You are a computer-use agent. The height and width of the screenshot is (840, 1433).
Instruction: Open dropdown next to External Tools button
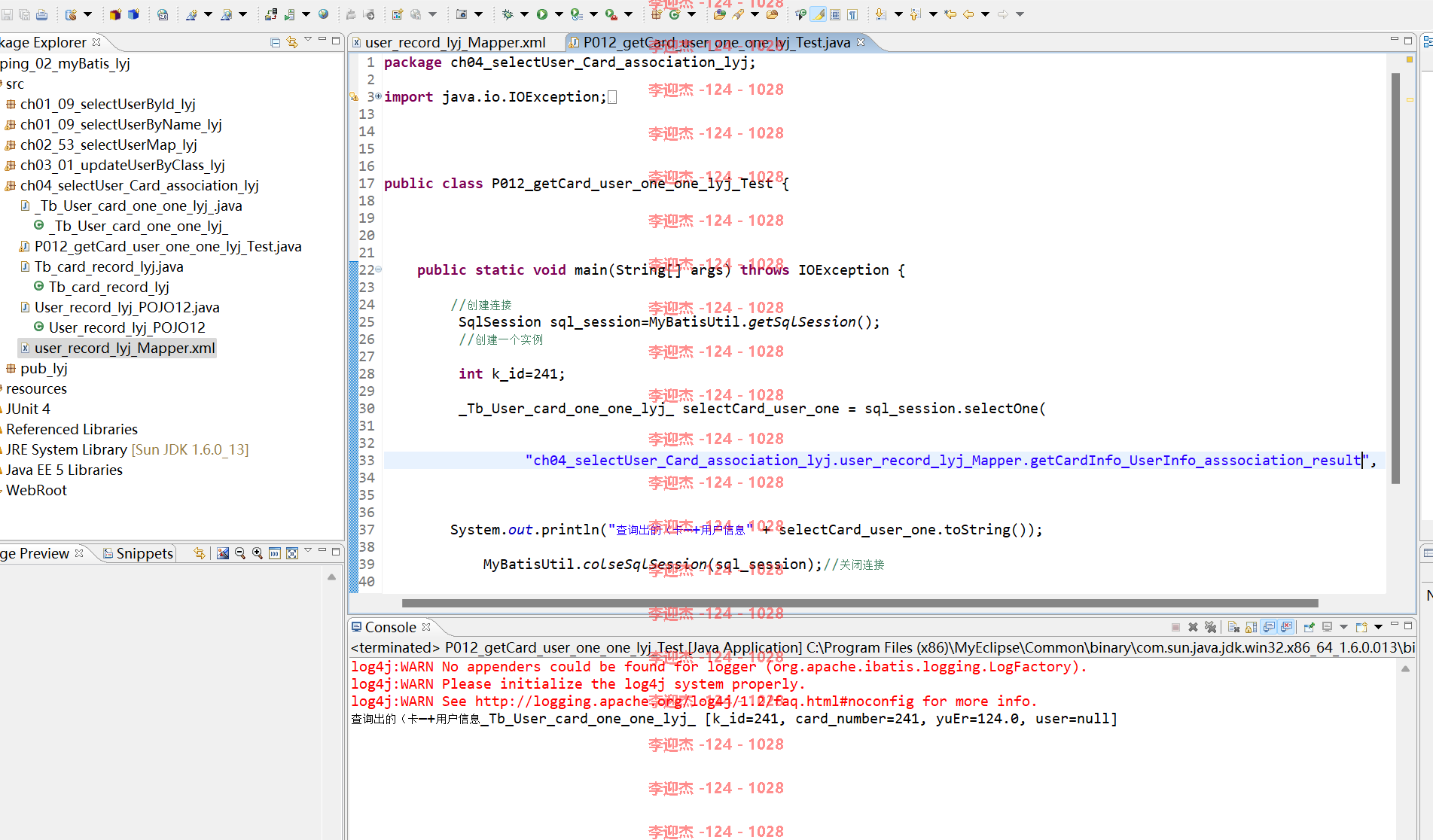click(x=629, y=14)
